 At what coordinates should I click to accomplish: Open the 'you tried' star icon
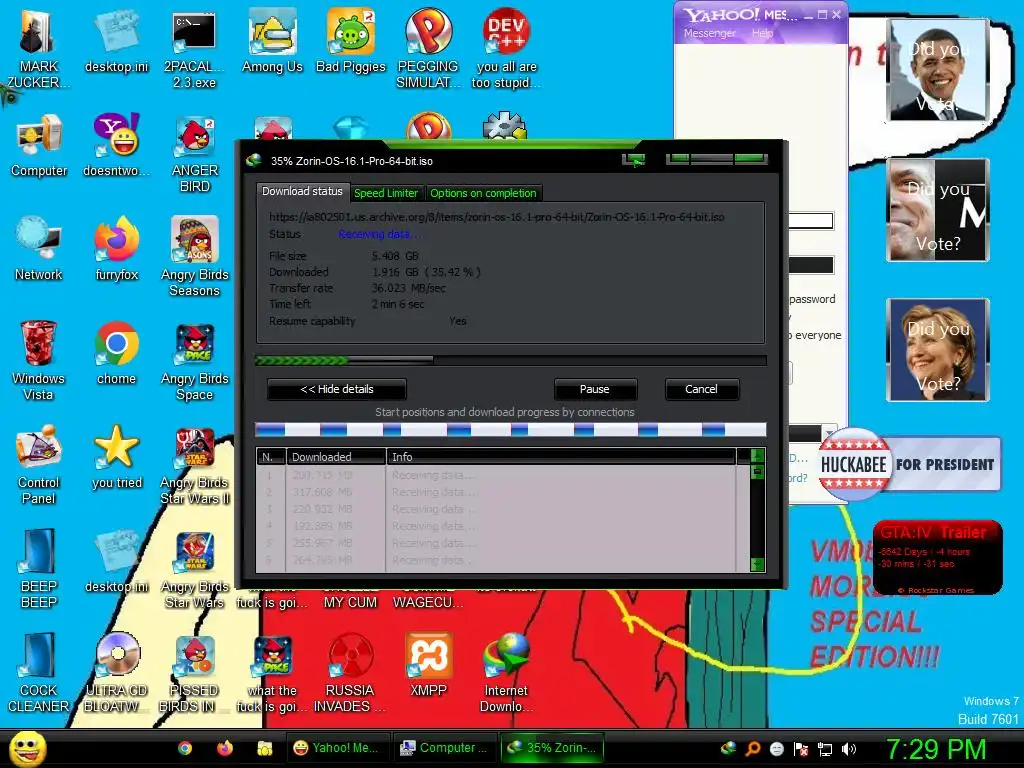[116, 456]
